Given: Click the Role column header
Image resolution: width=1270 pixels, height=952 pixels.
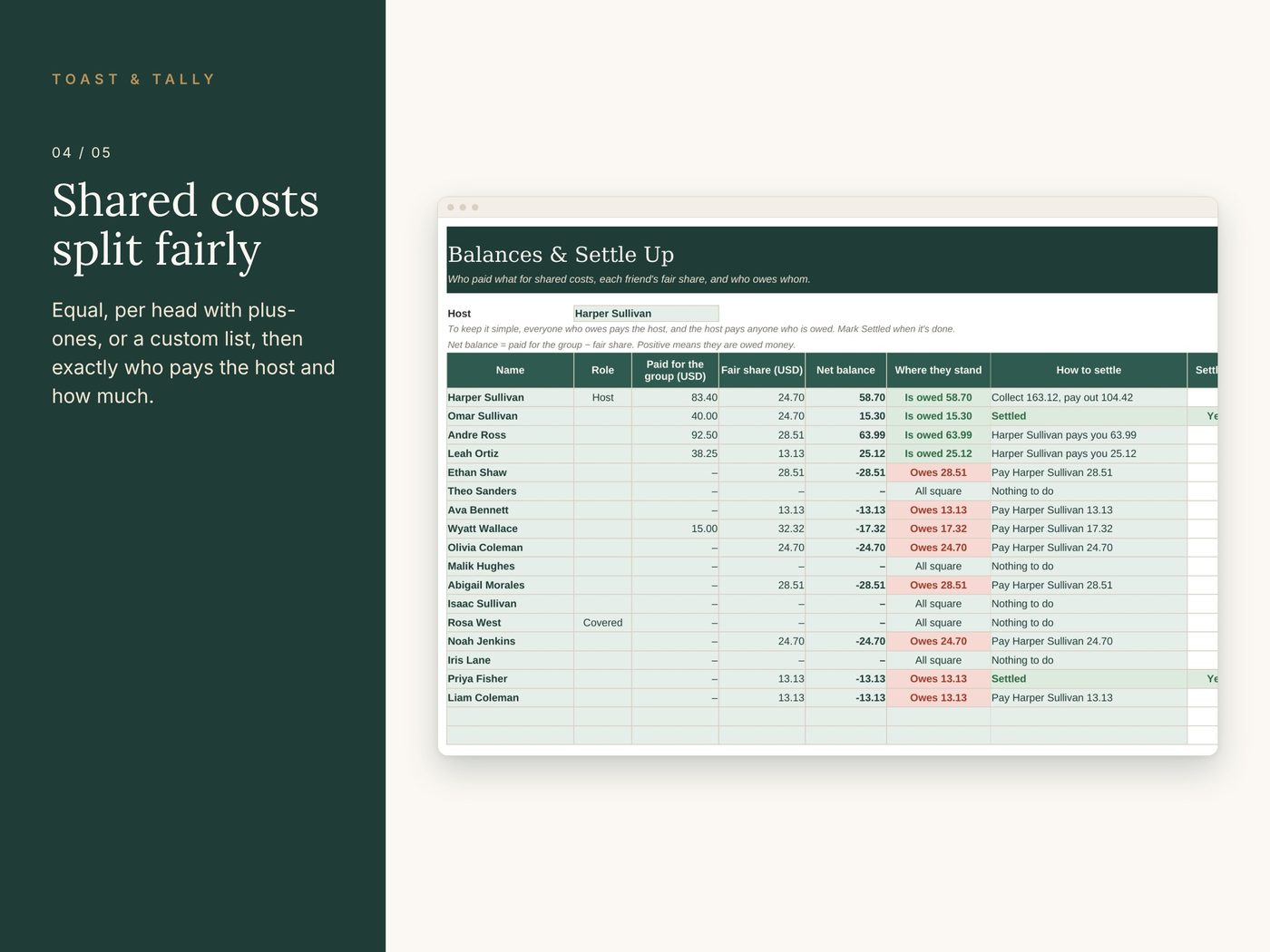Looking at the screenshot, I should (602, 370).
